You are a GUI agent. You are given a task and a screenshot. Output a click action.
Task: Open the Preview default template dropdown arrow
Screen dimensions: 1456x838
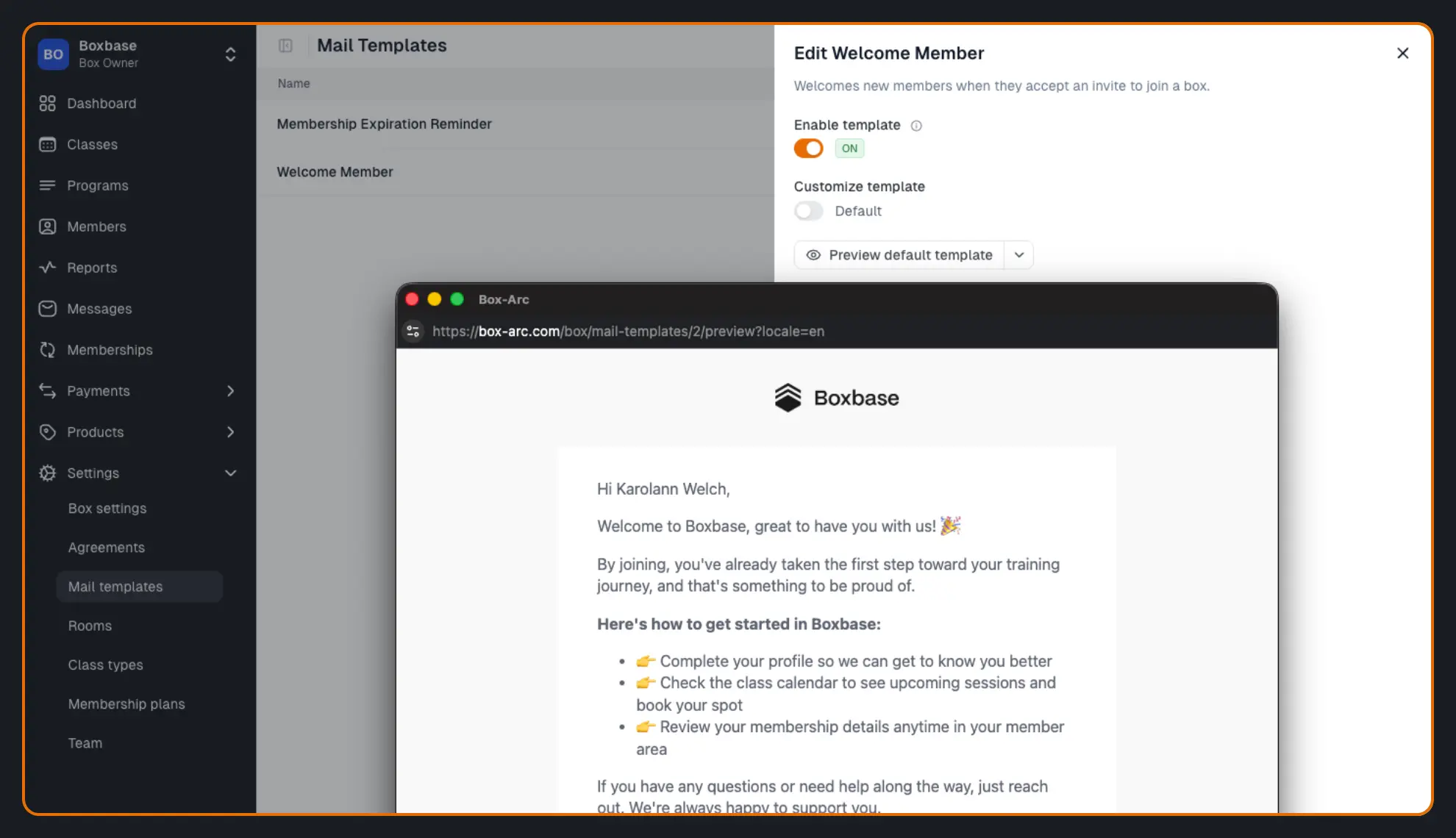tap(1018, 254)
